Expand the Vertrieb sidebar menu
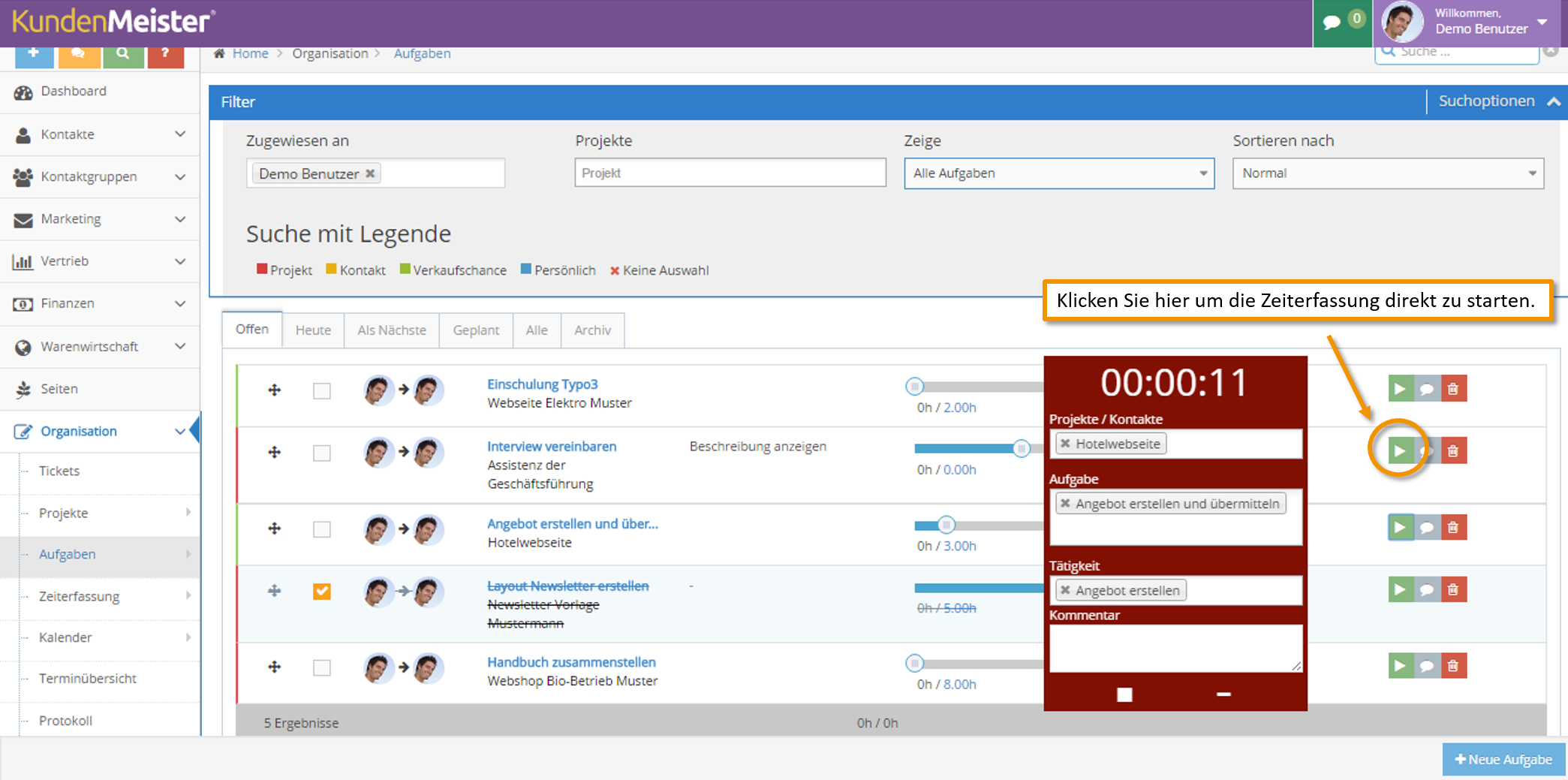Image resolution: width=1568 pixels, height=780 pixels. (100, 261)
